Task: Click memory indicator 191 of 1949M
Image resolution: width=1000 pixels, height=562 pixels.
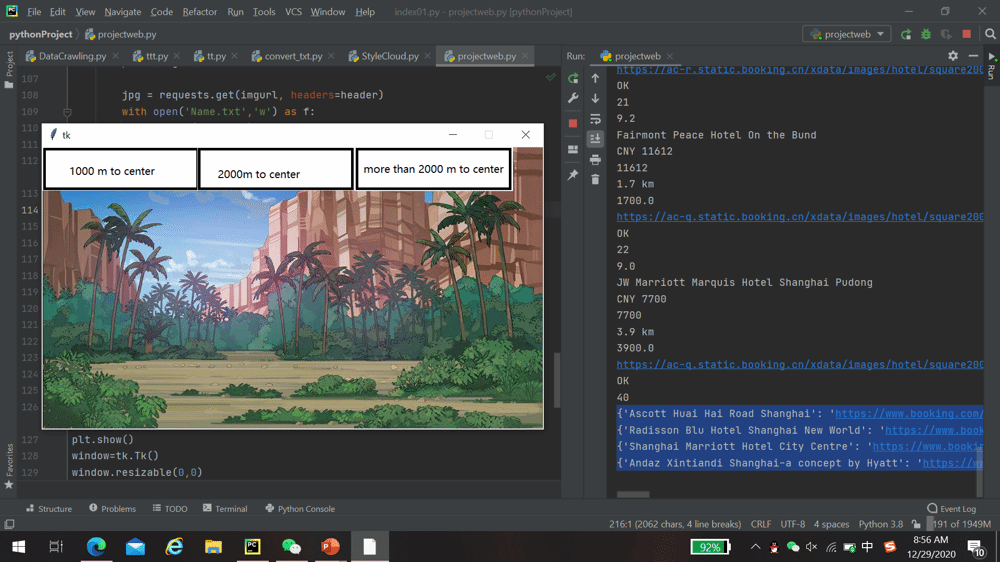Action: [961, 524]
